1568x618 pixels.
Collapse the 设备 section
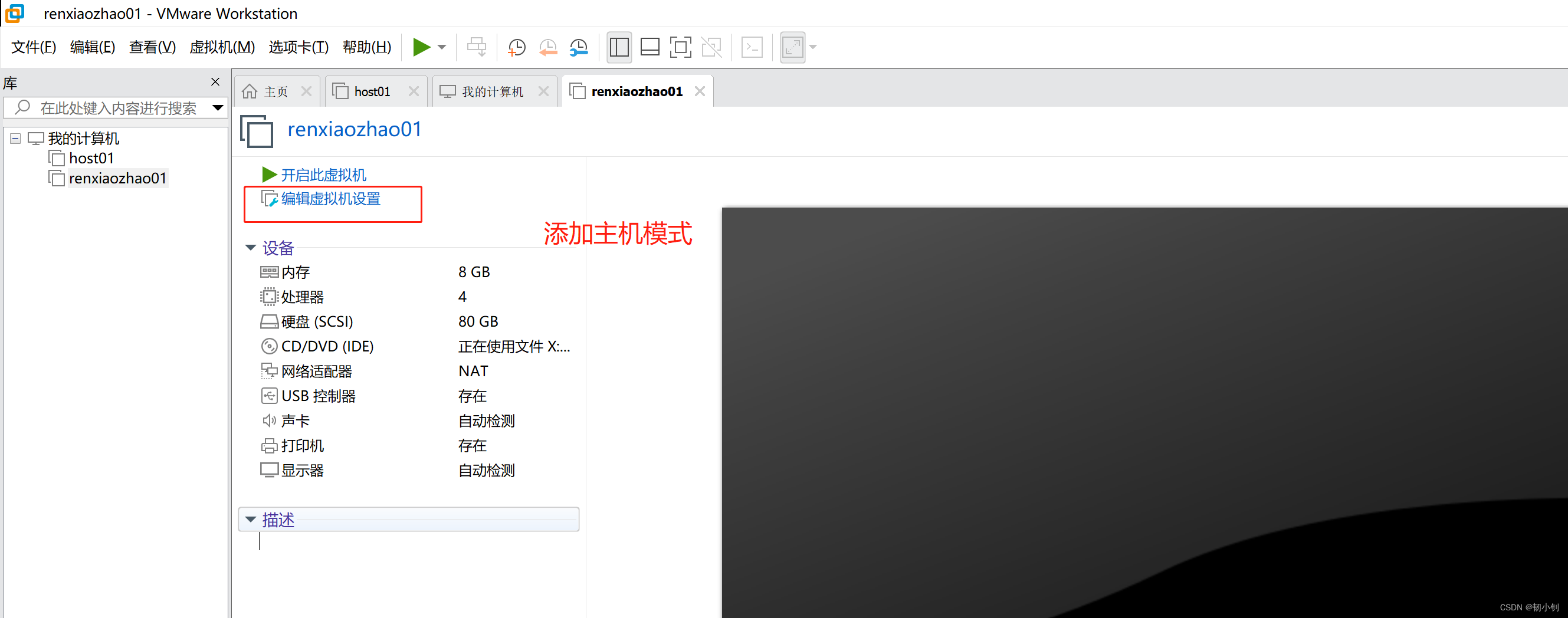click(250, 248)
